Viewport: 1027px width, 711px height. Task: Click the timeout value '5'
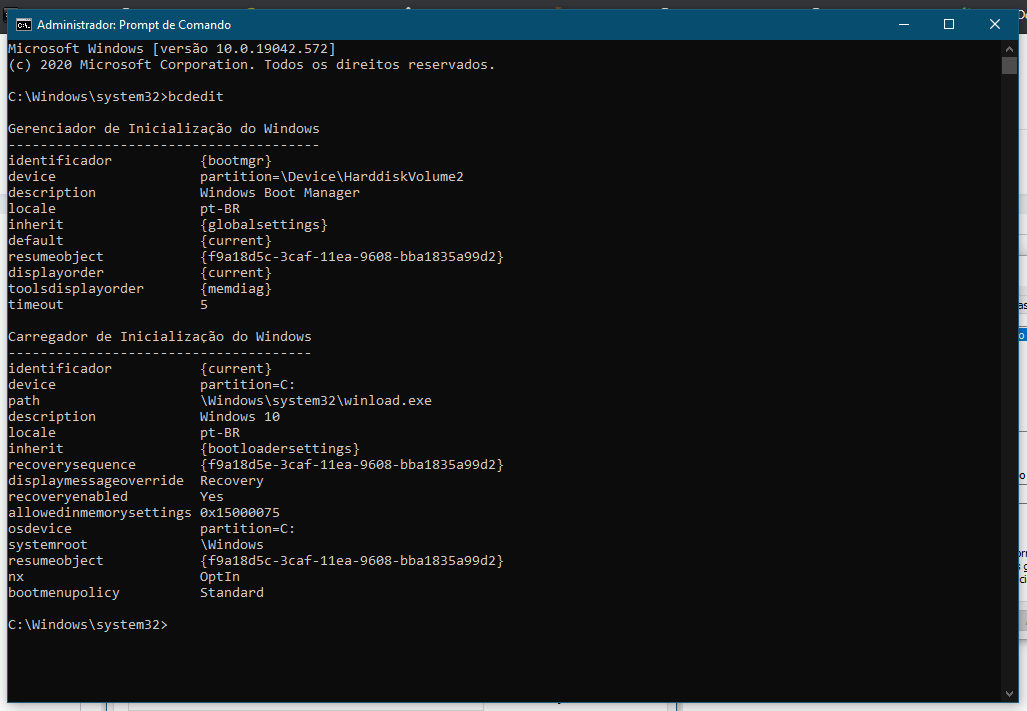coord(204,305)
